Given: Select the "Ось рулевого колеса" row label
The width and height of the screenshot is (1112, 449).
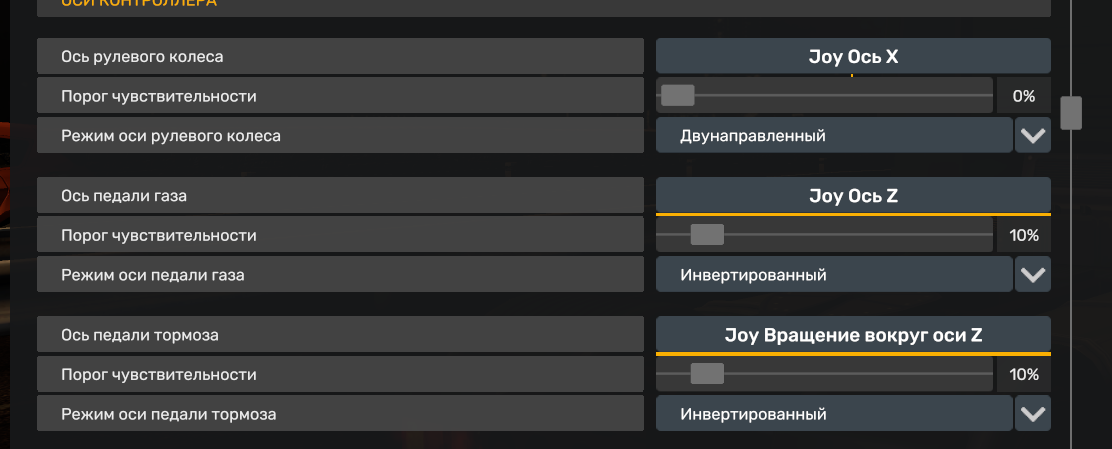Looking at the screenshot, I should (x=340, y=56).
